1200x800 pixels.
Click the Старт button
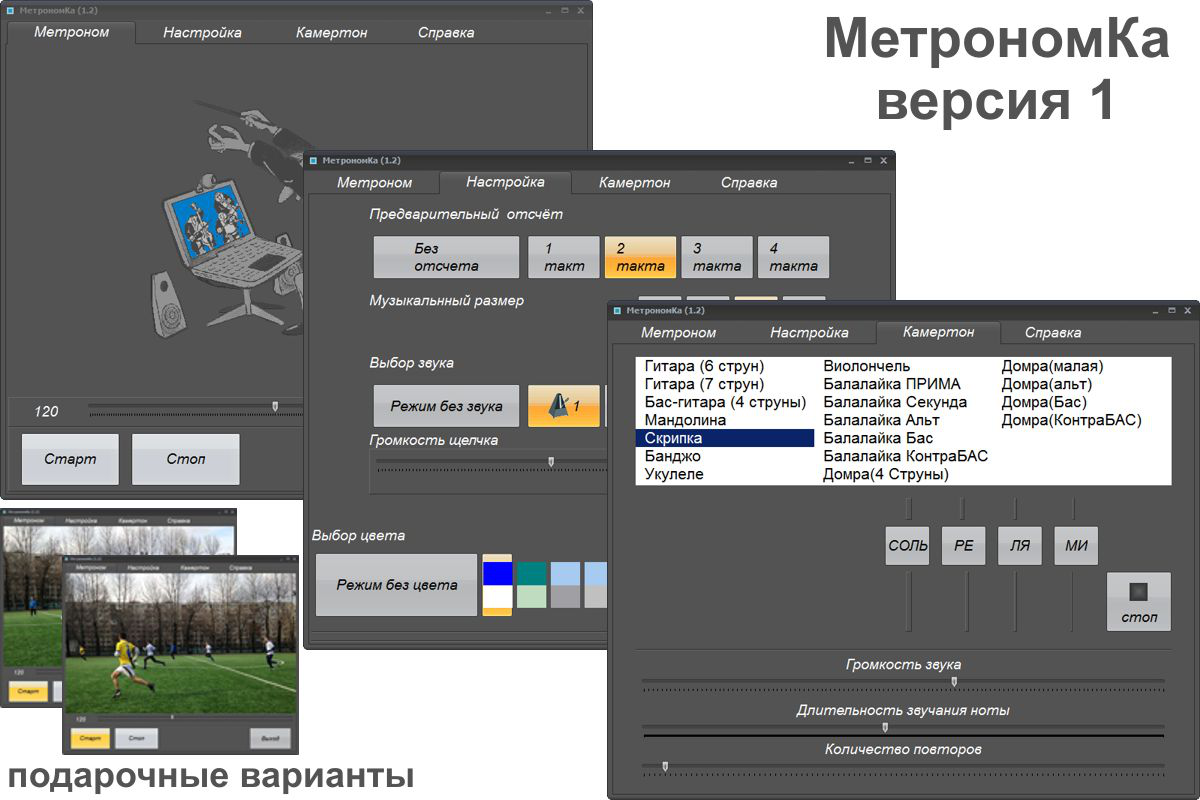click(x=69, y=459)
